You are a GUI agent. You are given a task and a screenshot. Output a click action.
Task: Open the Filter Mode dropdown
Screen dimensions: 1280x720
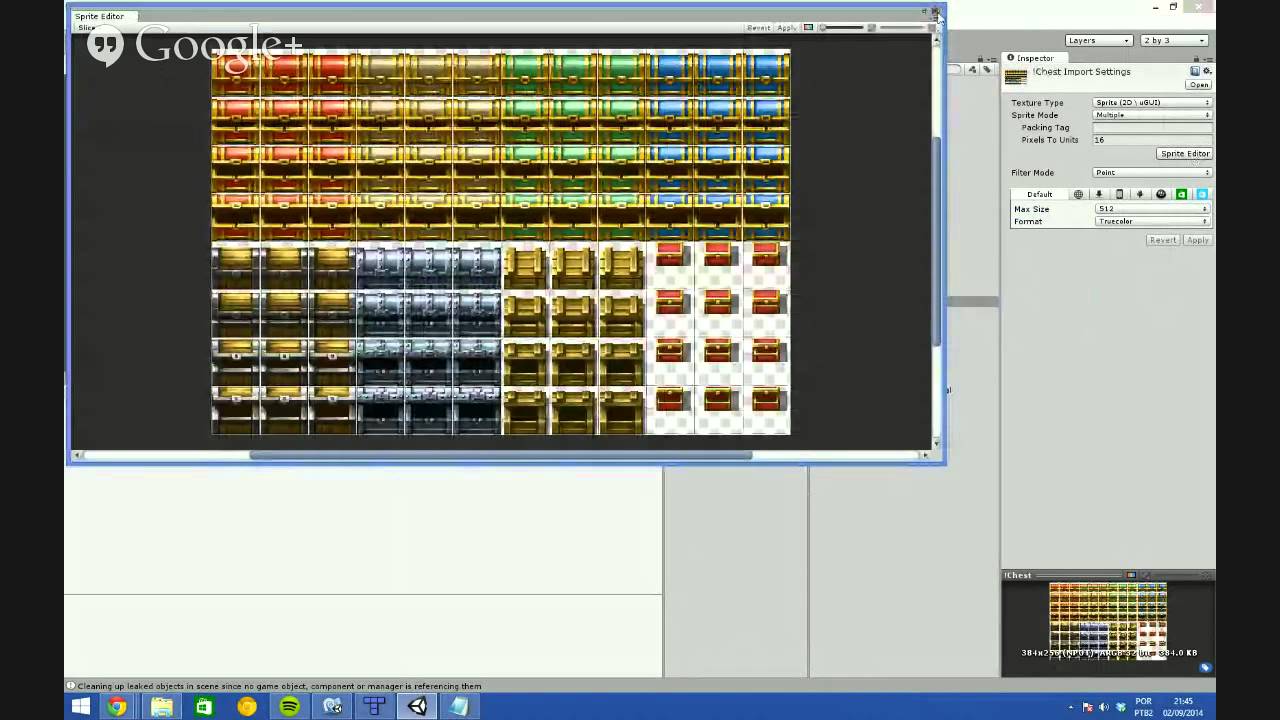pos(1152,173)
